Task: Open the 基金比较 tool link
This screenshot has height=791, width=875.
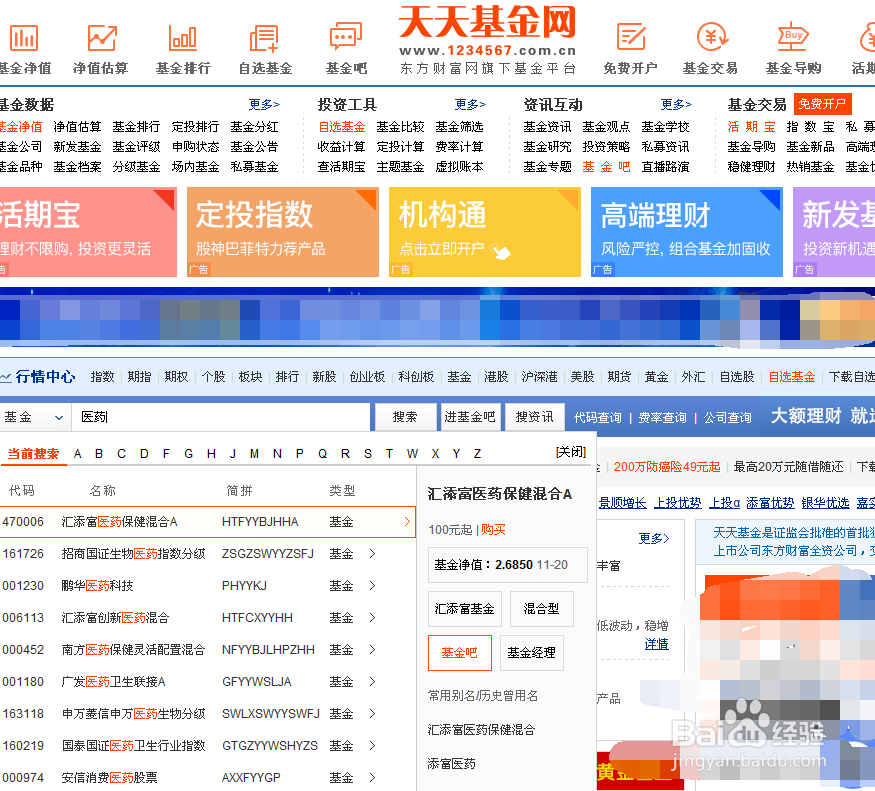Action: 400,127
